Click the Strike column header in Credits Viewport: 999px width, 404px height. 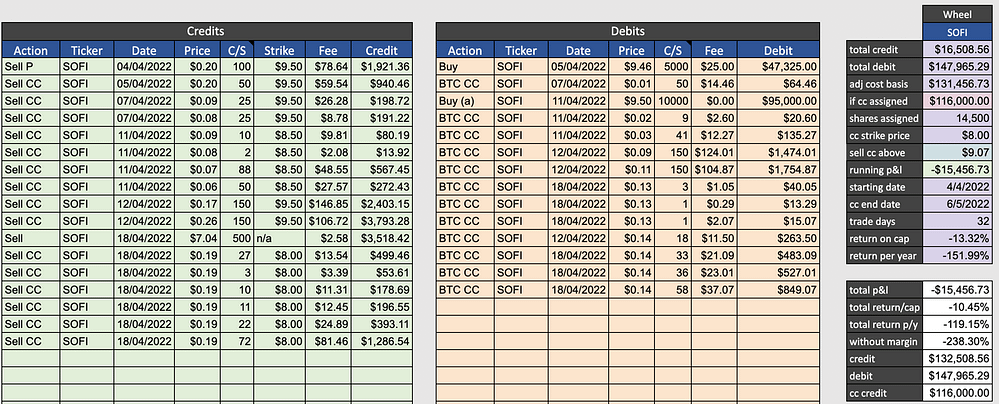pyautogui.click(x=279, y=50)
